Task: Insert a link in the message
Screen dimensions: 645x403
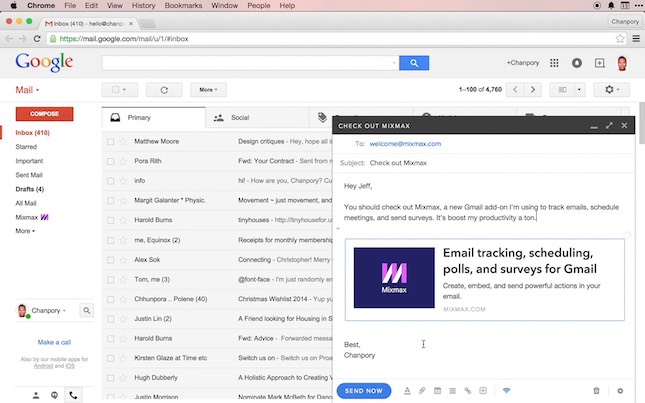Action: click(467, 391)
